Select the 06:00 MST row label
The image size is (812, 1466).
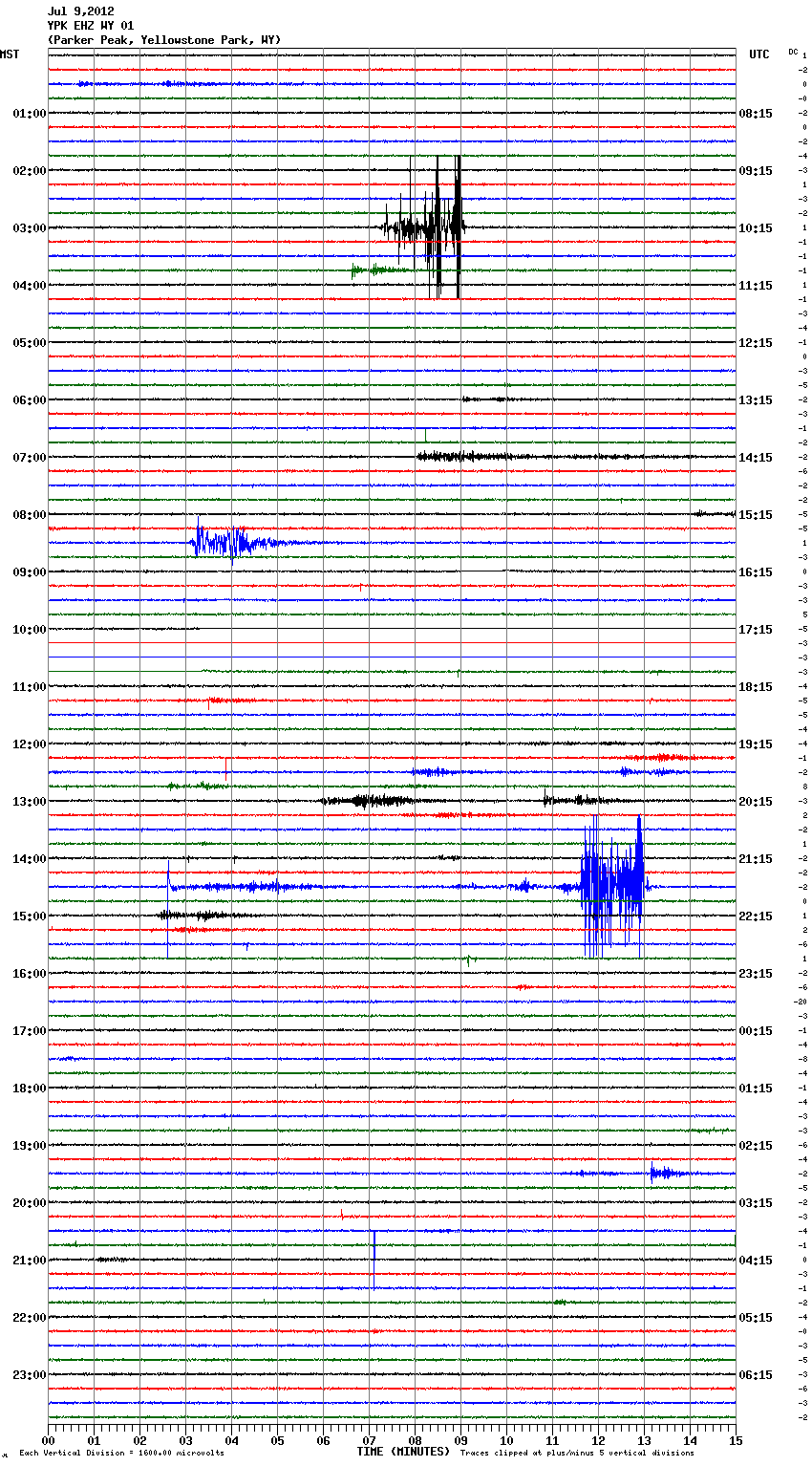point(30,400)
